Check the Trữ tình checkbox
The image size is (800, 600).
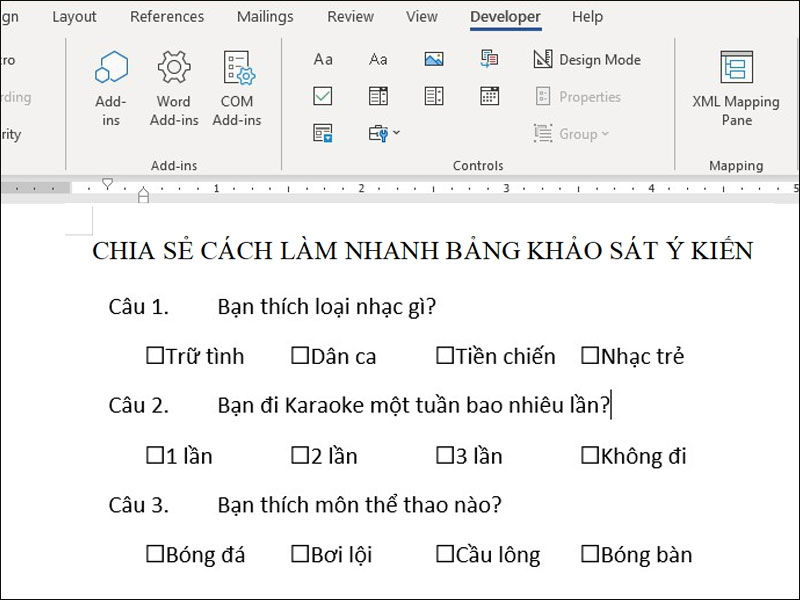155,355
